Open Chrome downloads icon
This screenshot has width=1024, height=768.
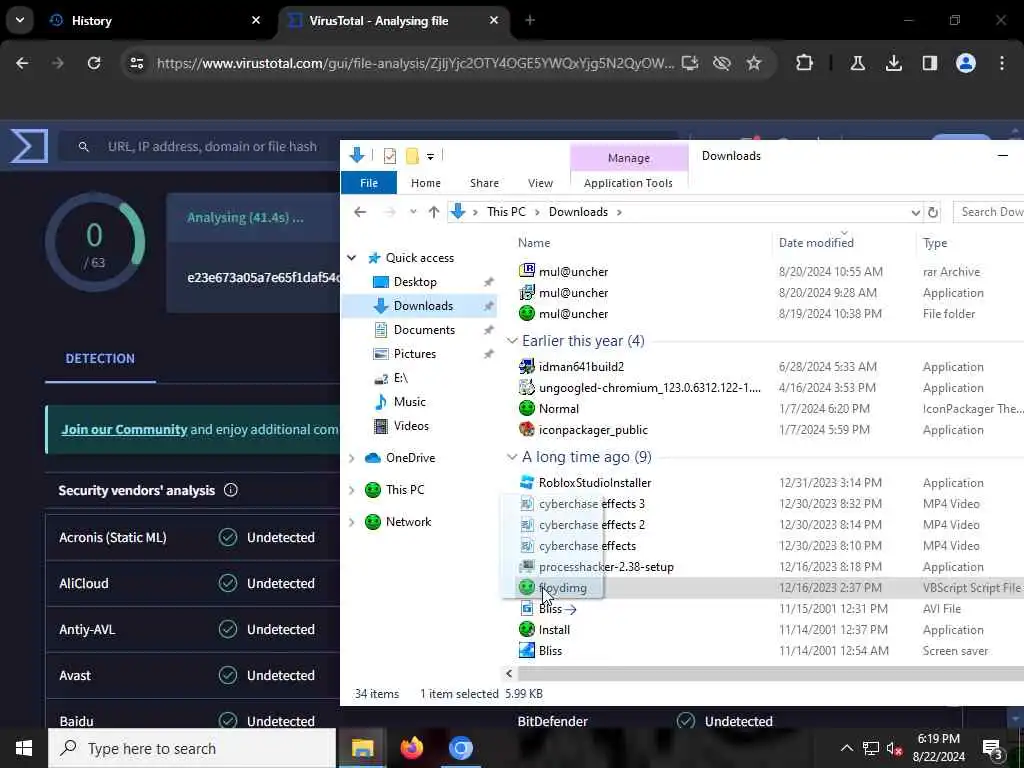point(893,63)
